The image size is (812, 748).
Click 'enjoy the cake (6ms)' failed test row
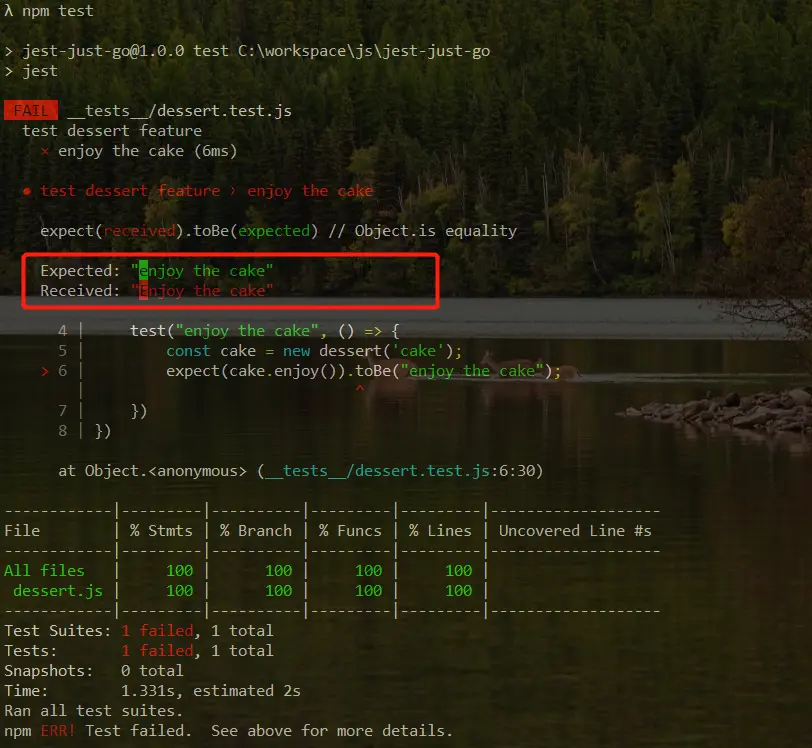tap(139, 151)
